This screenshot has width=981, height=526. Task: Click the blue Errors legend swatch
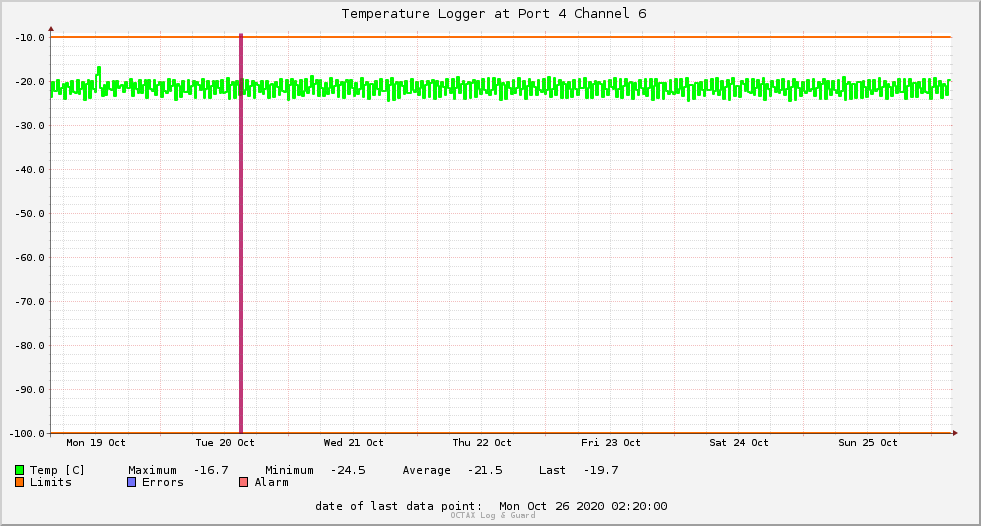(131, 482)
